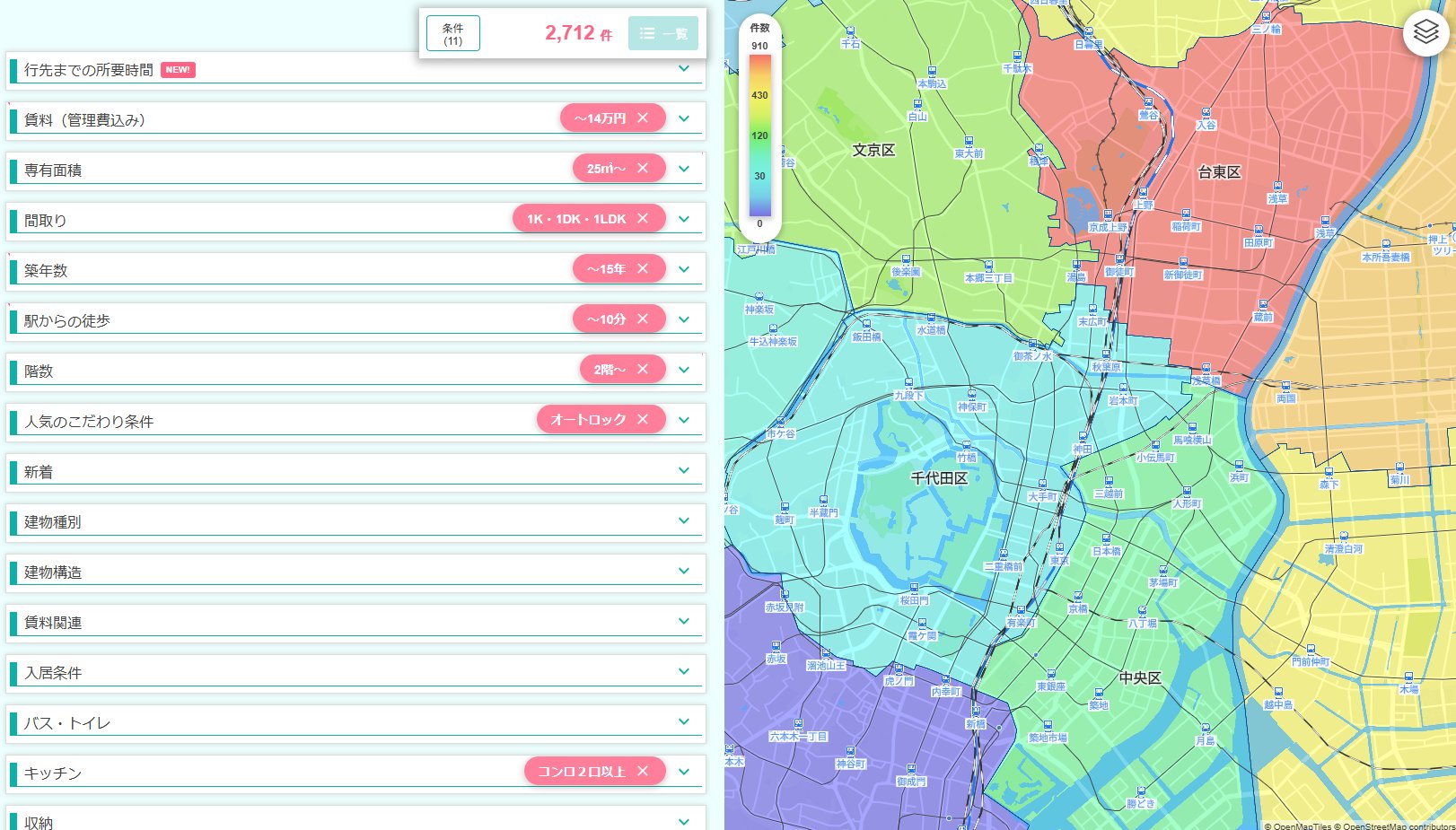Viewport: 1456px width, 830px height.
Task: Expand the 建物種別 section
Action: [355, 522]
